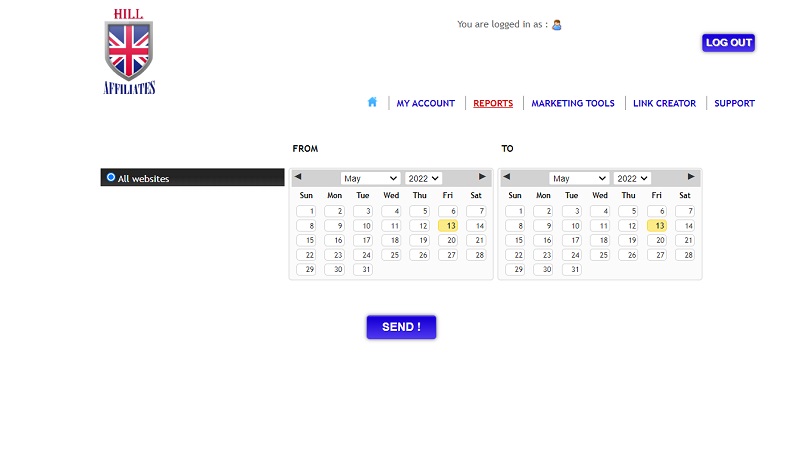Image resolution: width=800 pixels, height=457 pixels.
Task: Go to previous month in FROM calendar
Action: [298, 176]
